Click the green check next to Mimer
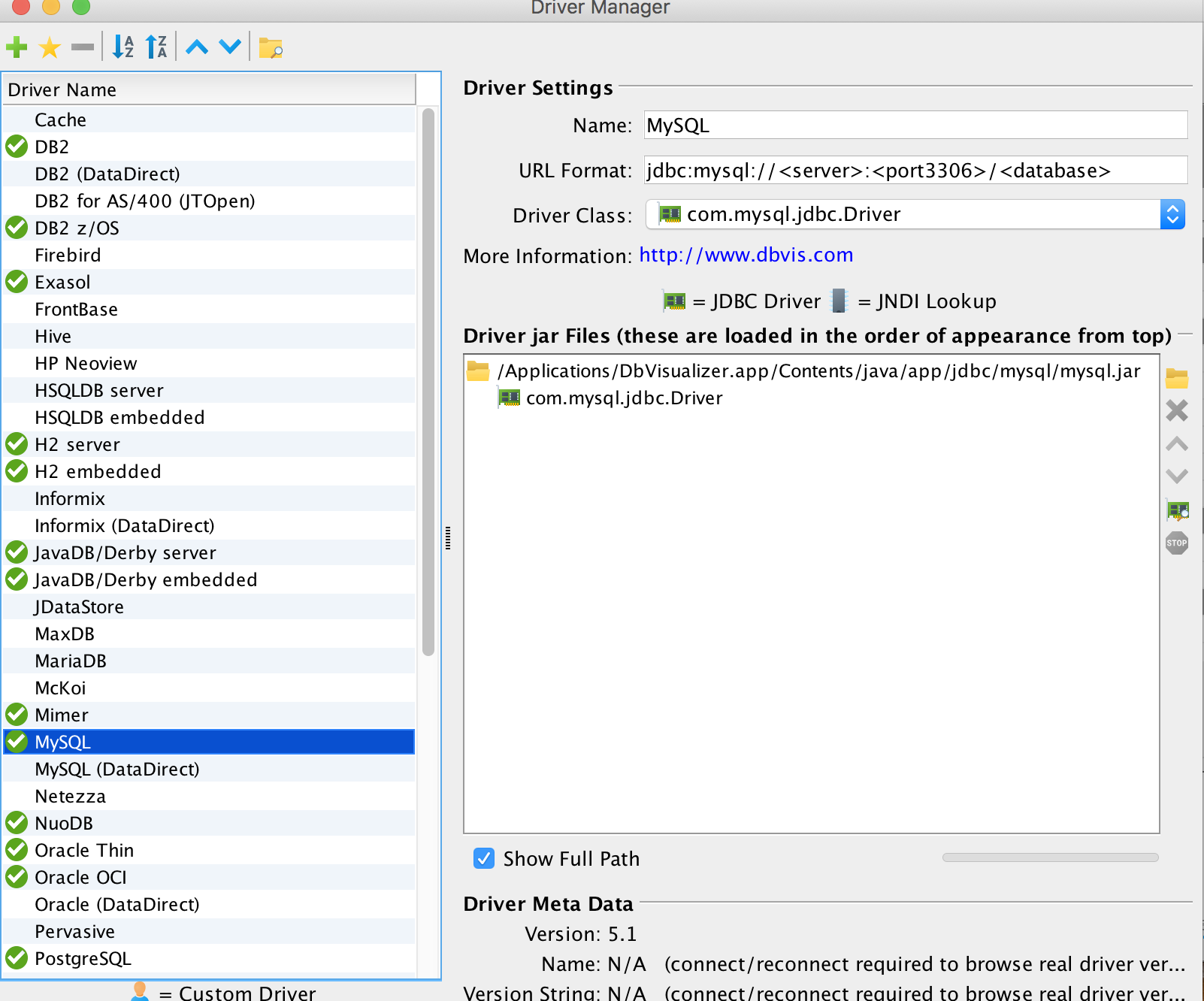 click(17, 715)
